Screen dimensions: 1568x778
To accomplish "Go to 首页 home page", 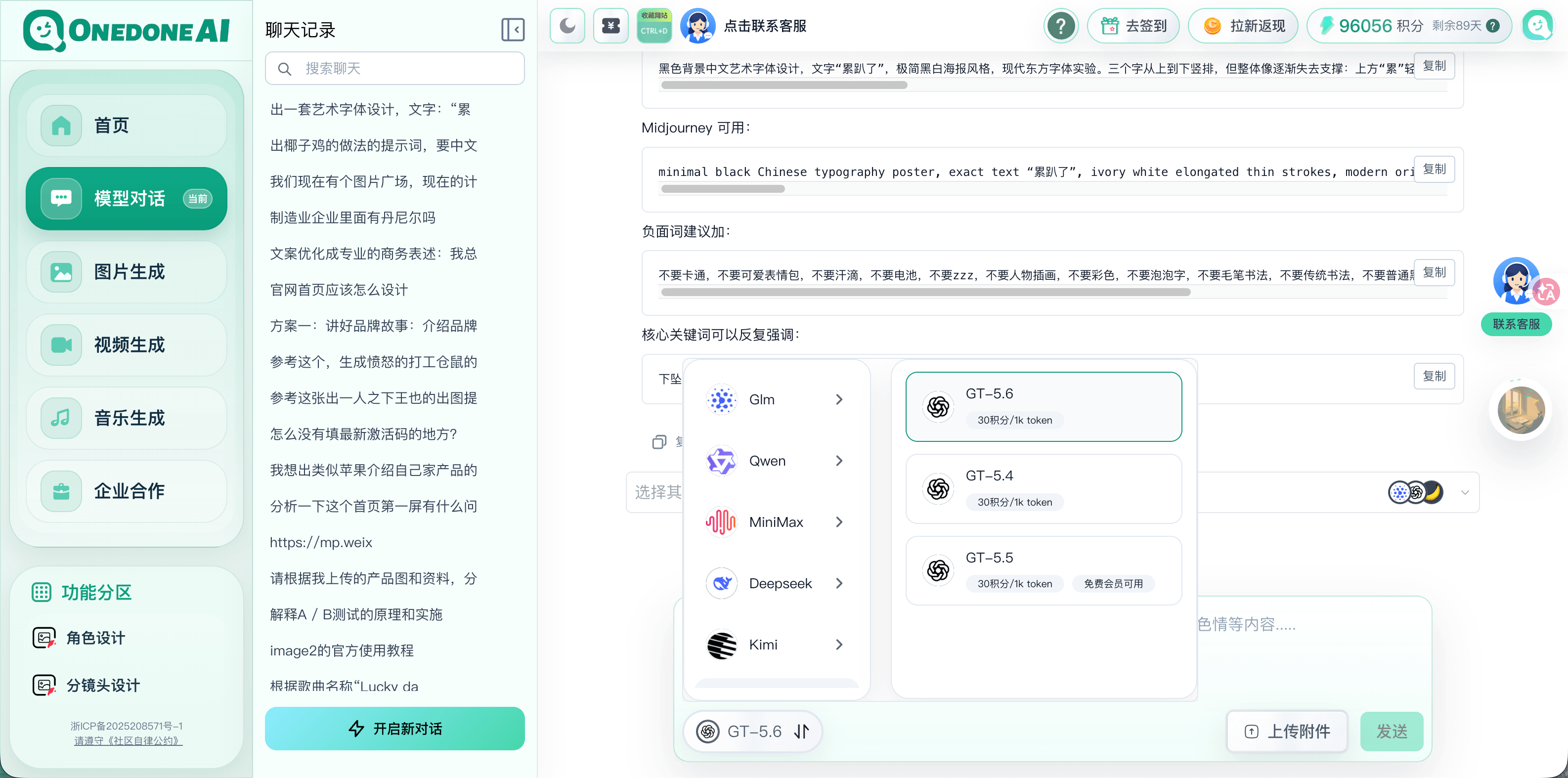I will [x=127, y=126].
